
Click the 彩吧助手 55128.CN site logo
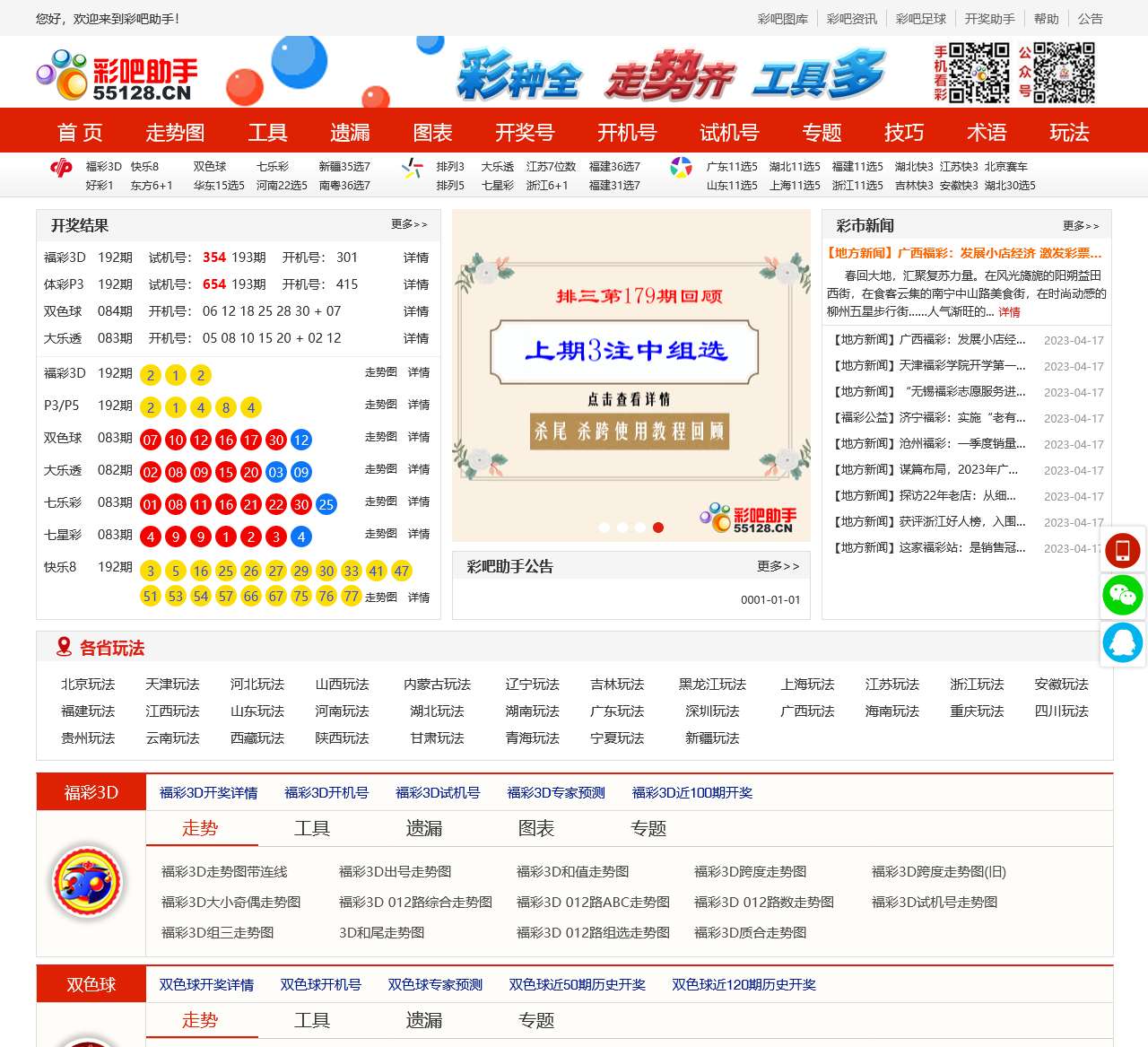click(117, 75)
